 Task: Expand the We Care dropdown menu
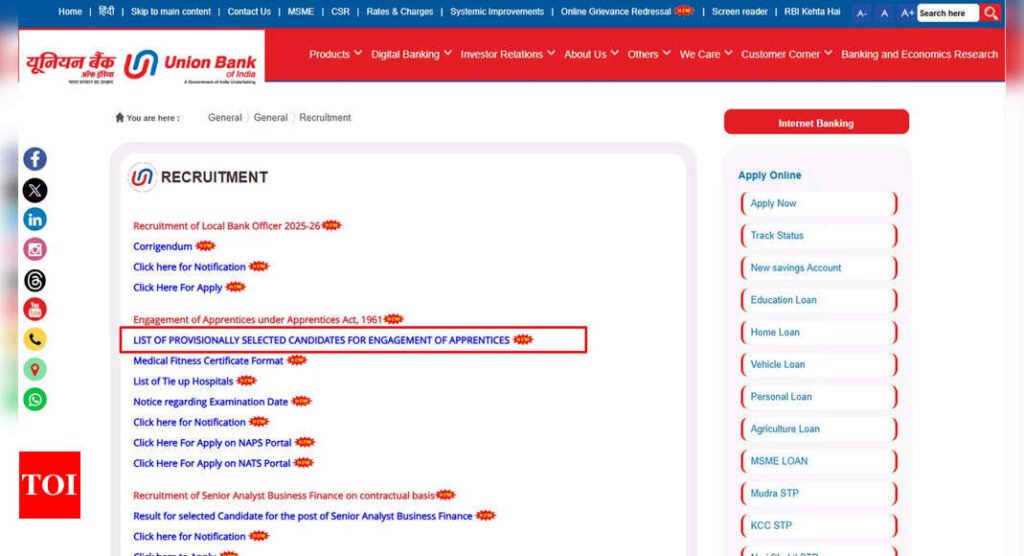pyautogui.click(x=706, y=54)
